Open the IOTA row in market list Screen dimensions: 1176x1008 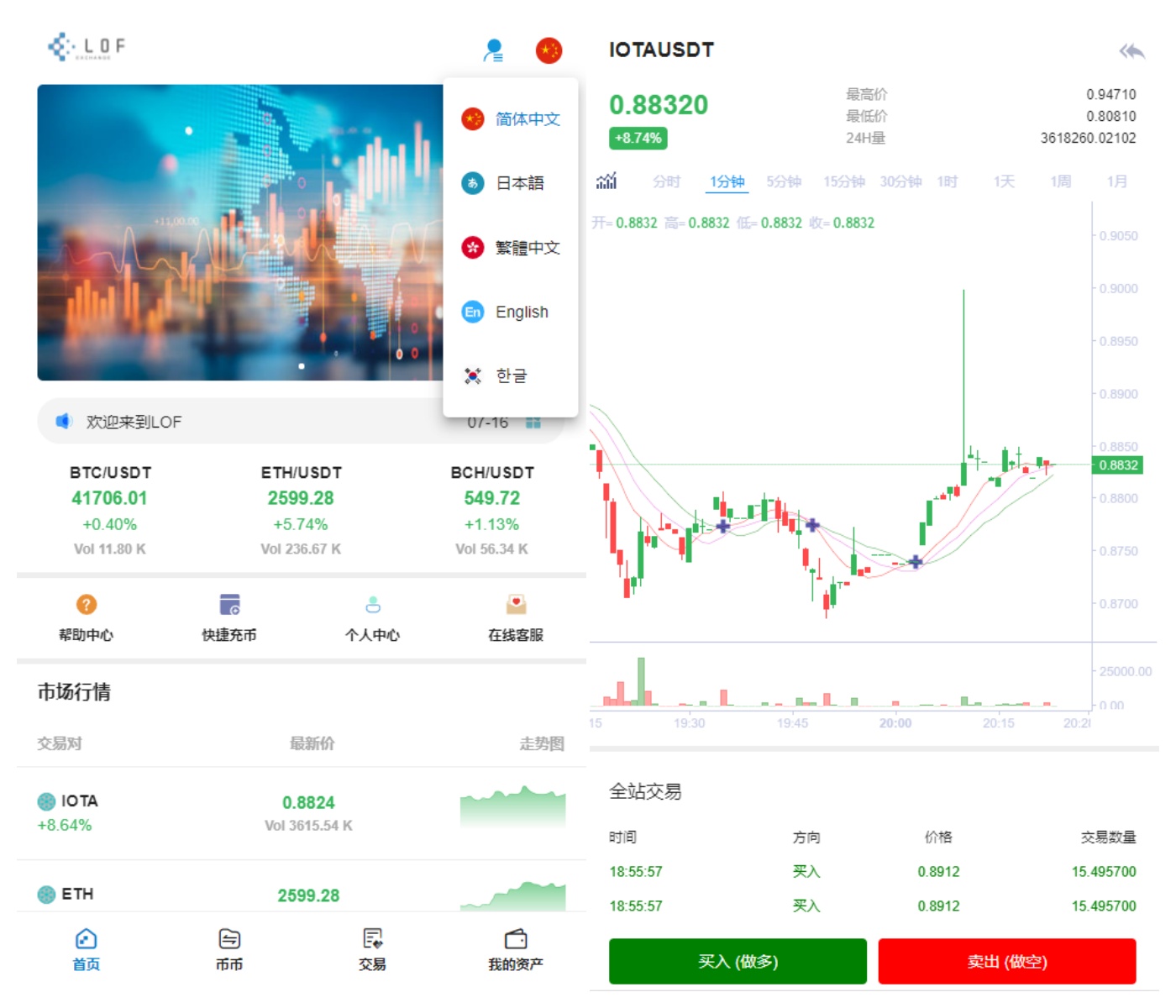(x=301, y=812)
